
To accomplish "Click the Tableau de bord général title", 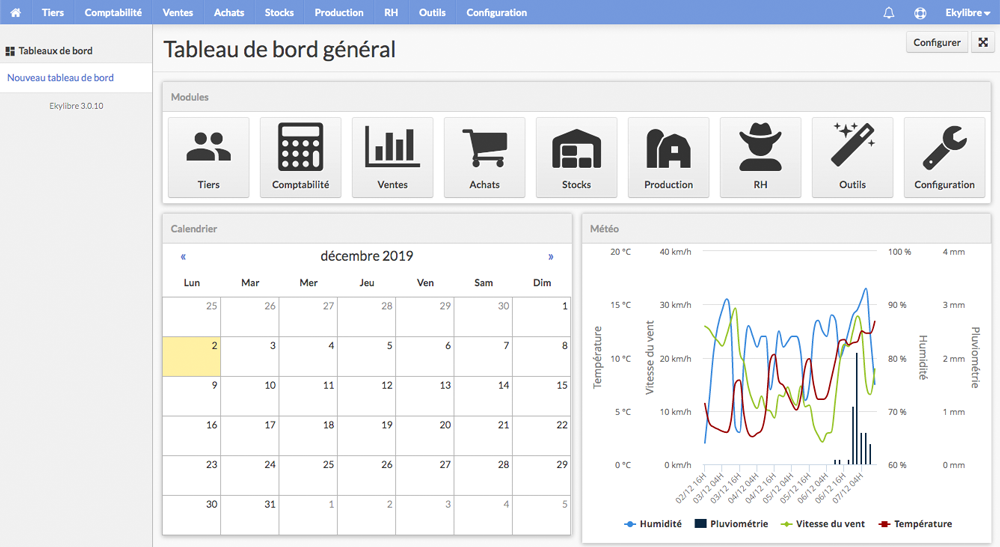I will coord(279,50).
